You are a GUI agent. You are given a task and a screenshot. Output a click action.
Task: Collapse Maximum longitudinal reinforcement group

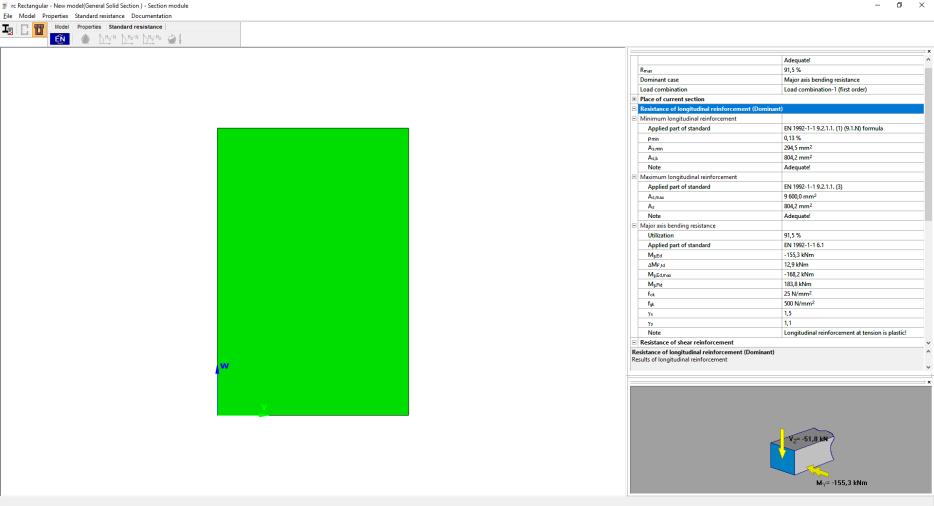[x=634, y=177]
